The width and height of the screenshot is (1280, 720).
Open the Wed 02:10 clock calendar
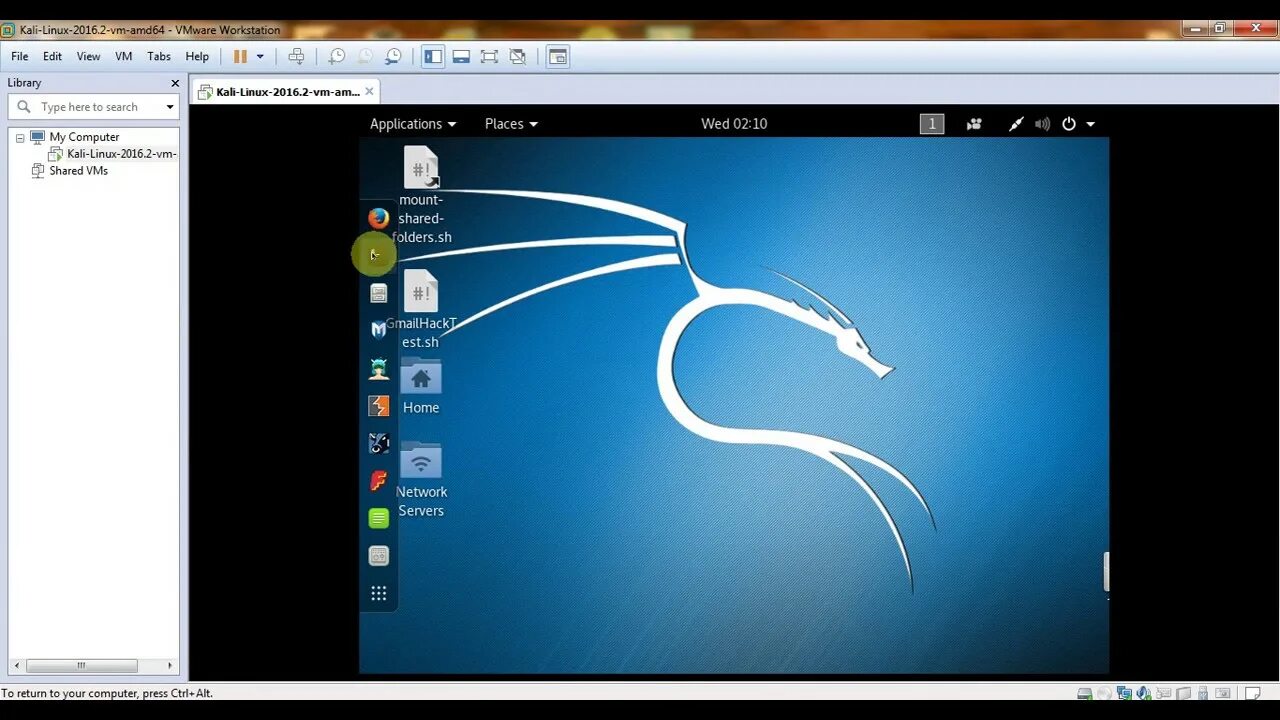(x=734, y=124)
